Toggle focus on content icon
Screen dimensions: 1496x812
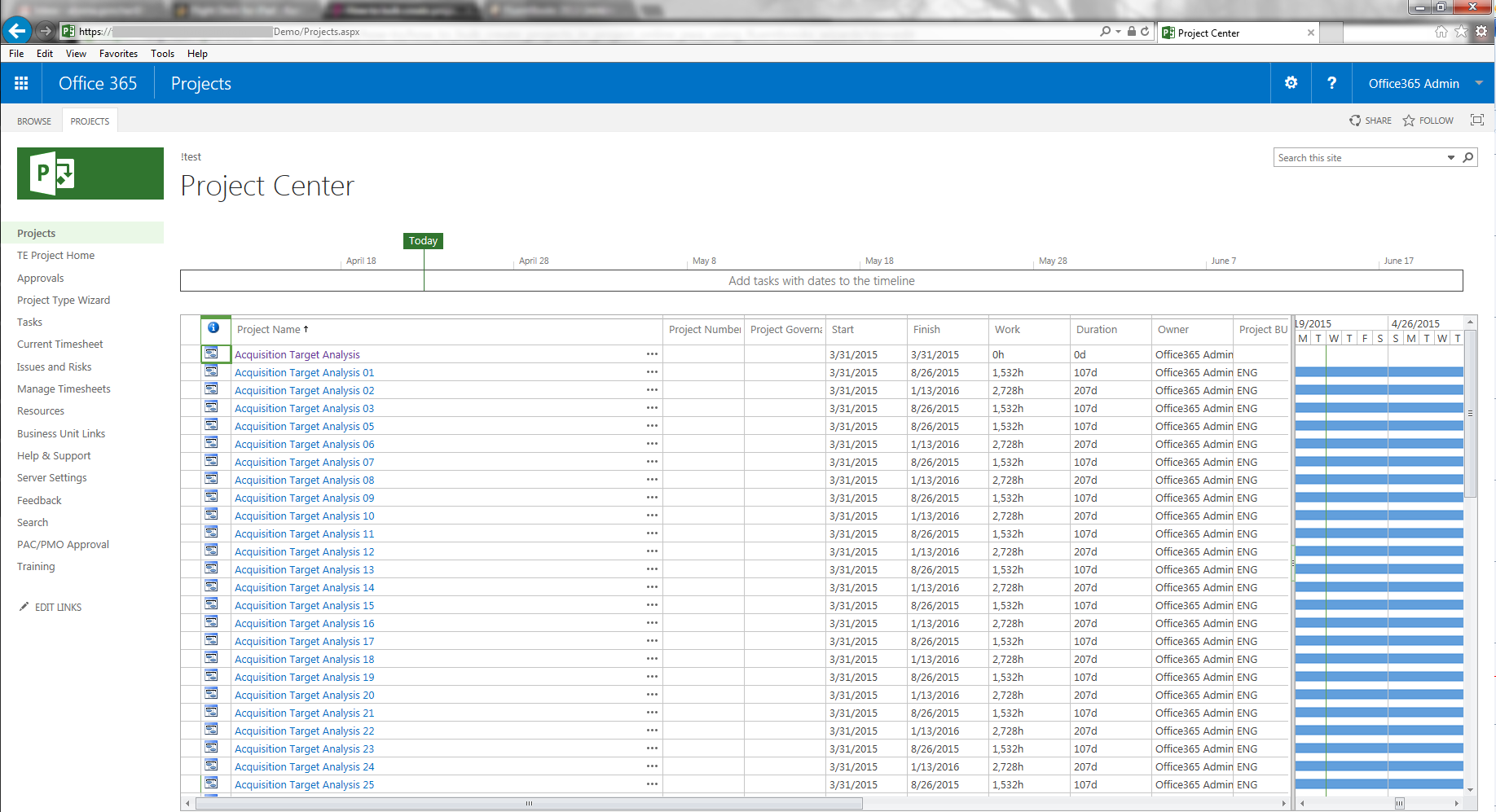click(1476, 120)
